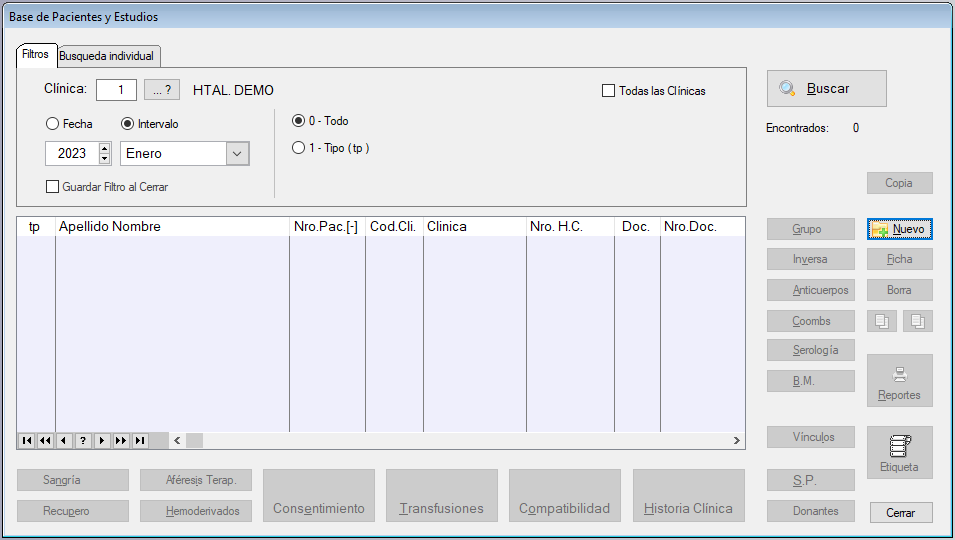Open the clinic lookup '... ?' button
Image resolution: width=955 pixels, height=540 pixels.
pos(161,90)
